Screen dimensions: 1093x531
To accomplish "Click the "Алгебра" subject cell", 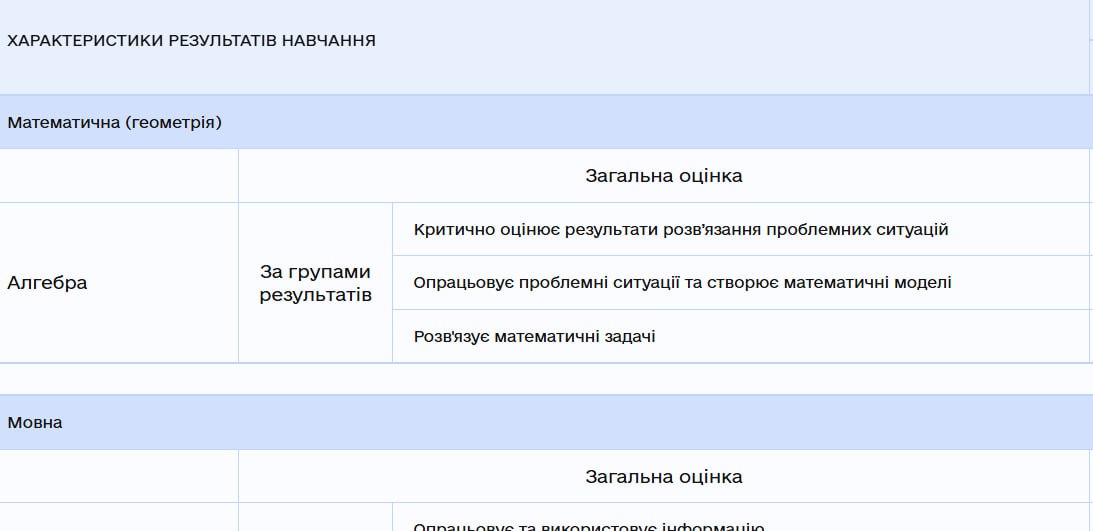I will (47, 283).
